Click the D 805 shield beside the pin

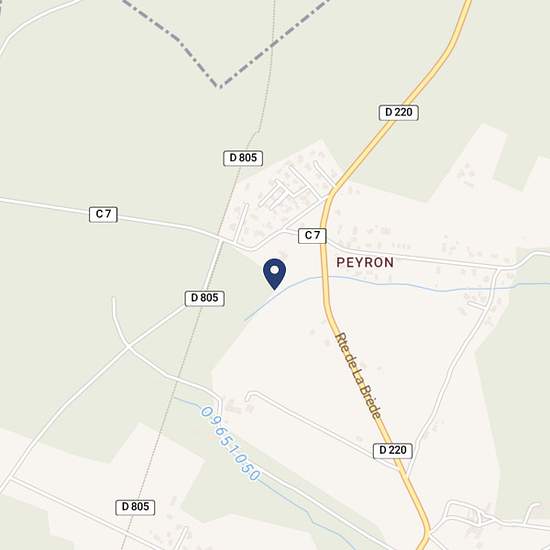(x=204, y=298)
